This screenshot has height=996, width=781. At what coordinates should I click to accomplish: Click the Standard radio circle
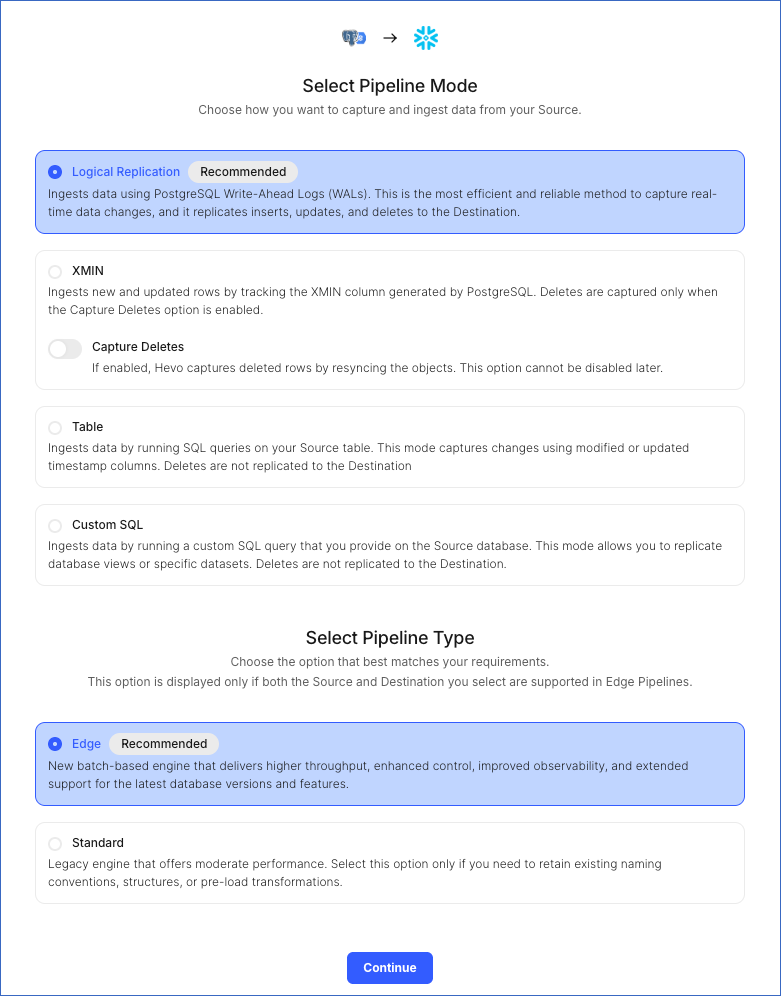[55, 843]
